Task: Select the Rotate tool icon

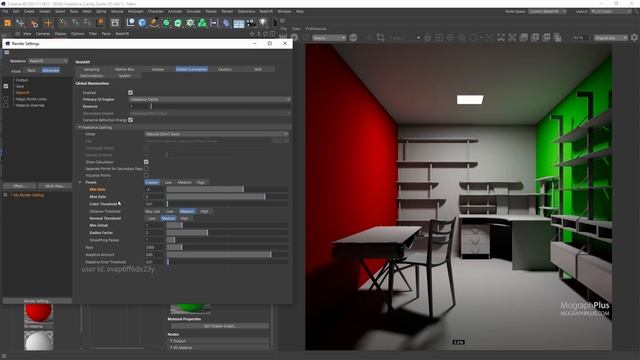Action: pos(34,23)
